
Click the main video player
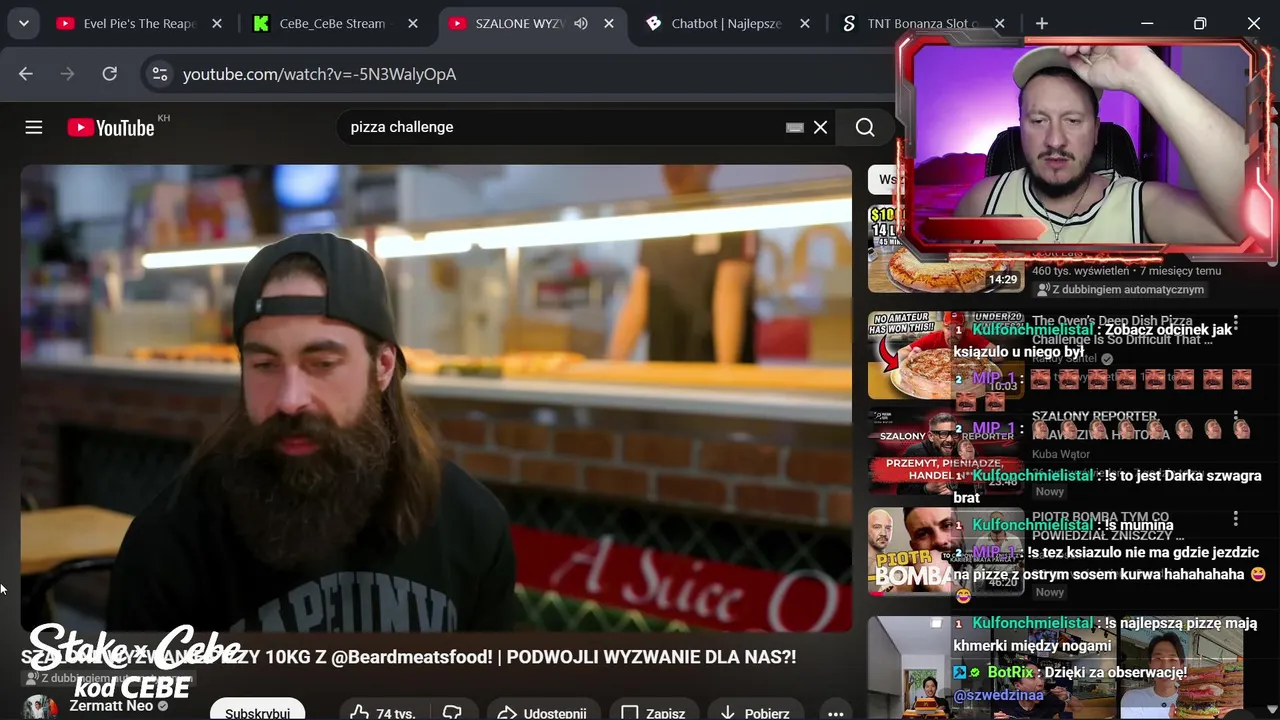point(436,398)
